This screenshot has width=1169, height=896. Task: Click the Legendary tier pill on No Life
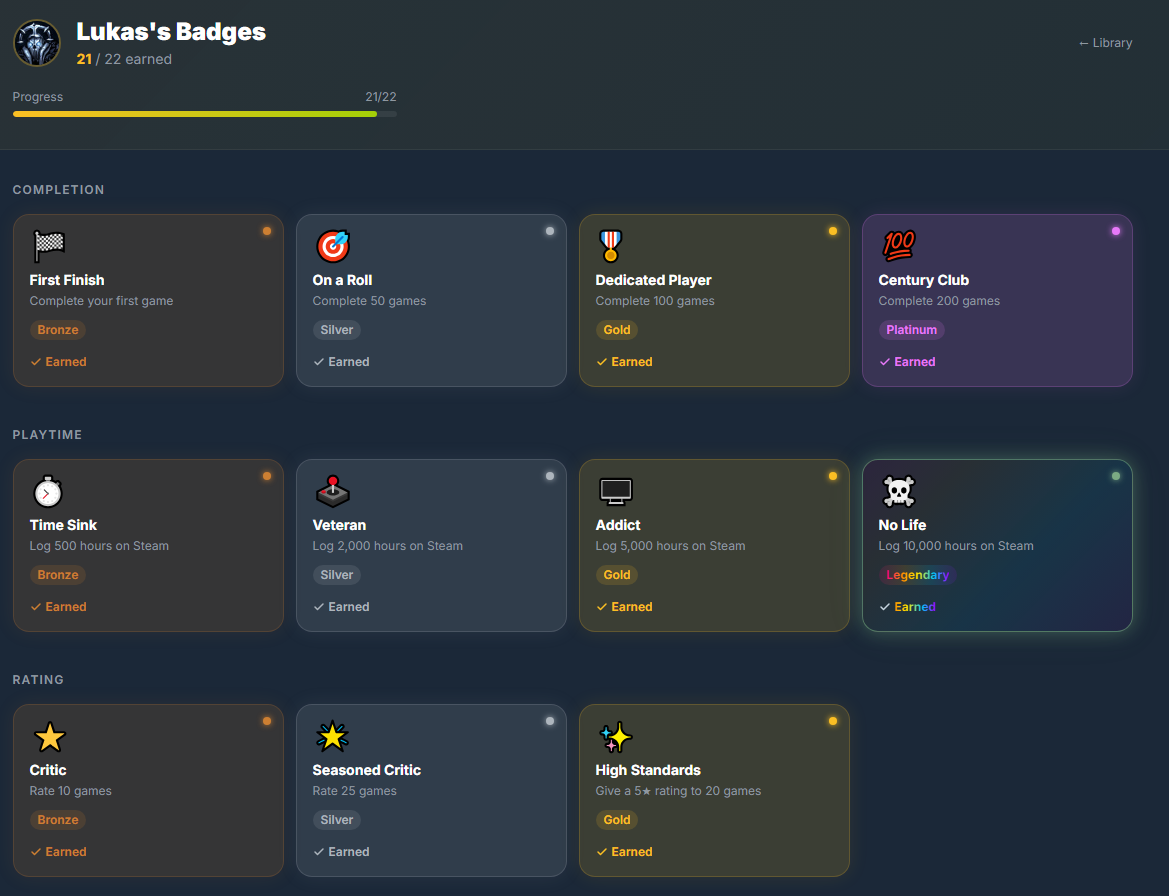click(917, 574)
